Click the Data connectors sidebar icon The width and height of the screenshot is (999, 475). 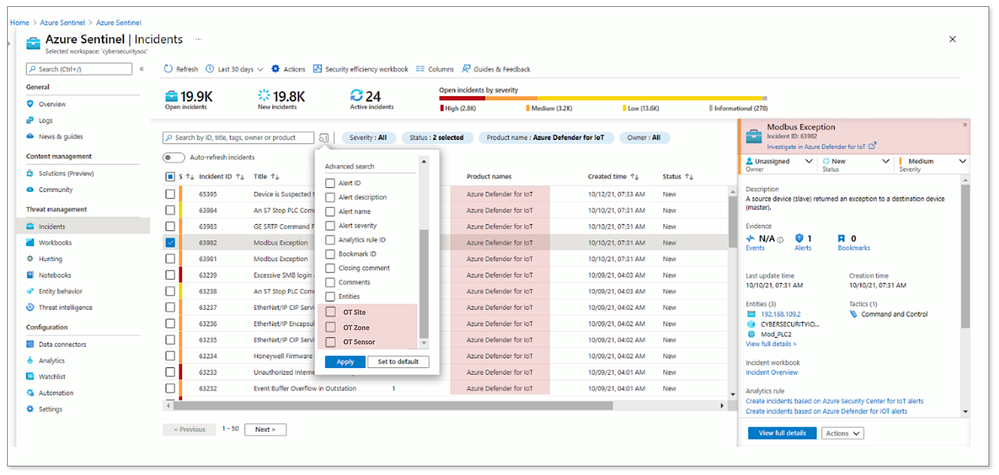30,344
